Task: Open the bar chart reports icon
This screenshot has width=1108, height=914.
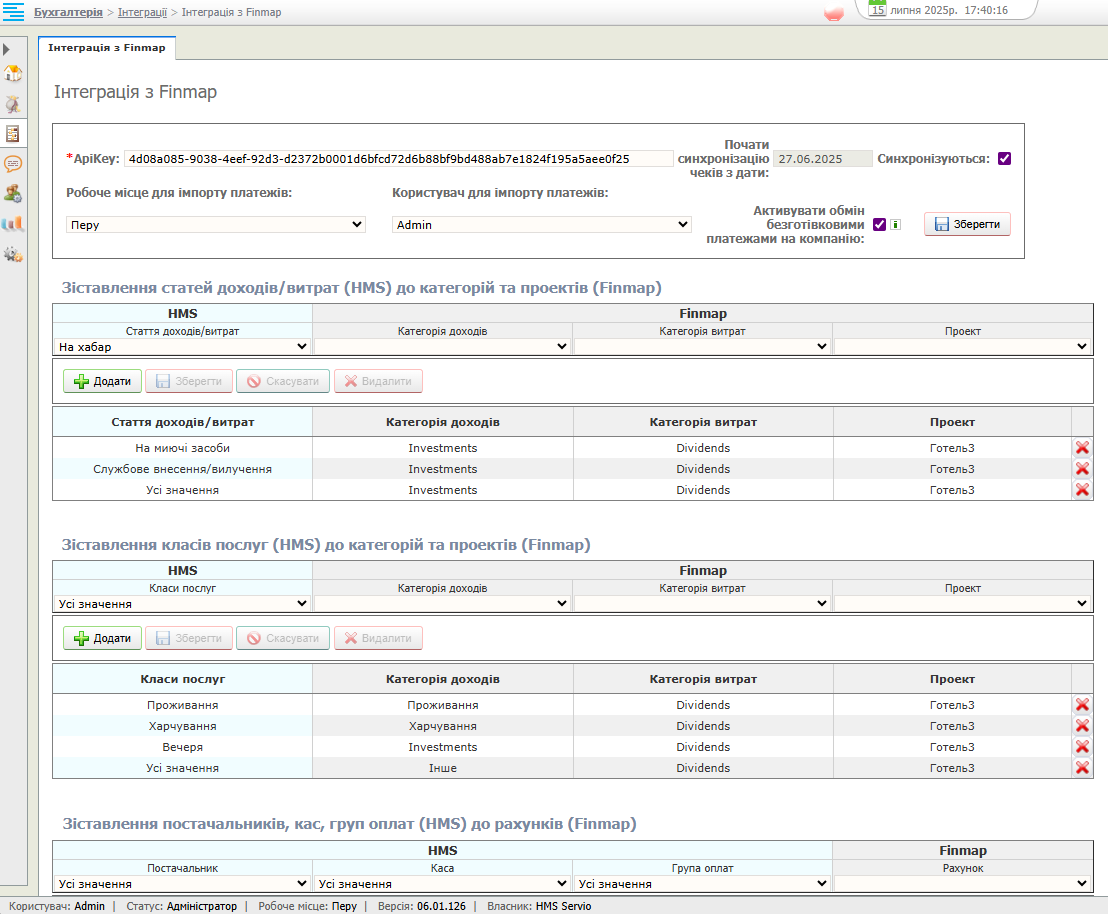Action: pos(13,224)
